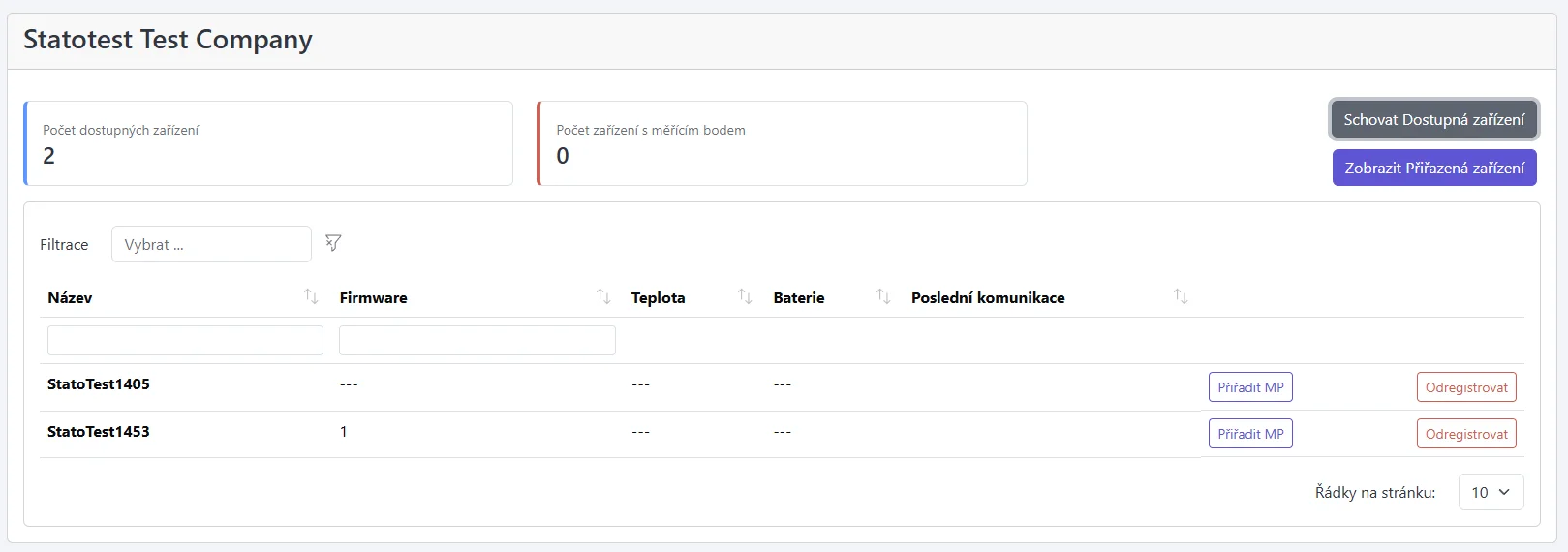Show assigned devices with Zobrazit button
1568x552 pixels.
tap(1433, 168)
